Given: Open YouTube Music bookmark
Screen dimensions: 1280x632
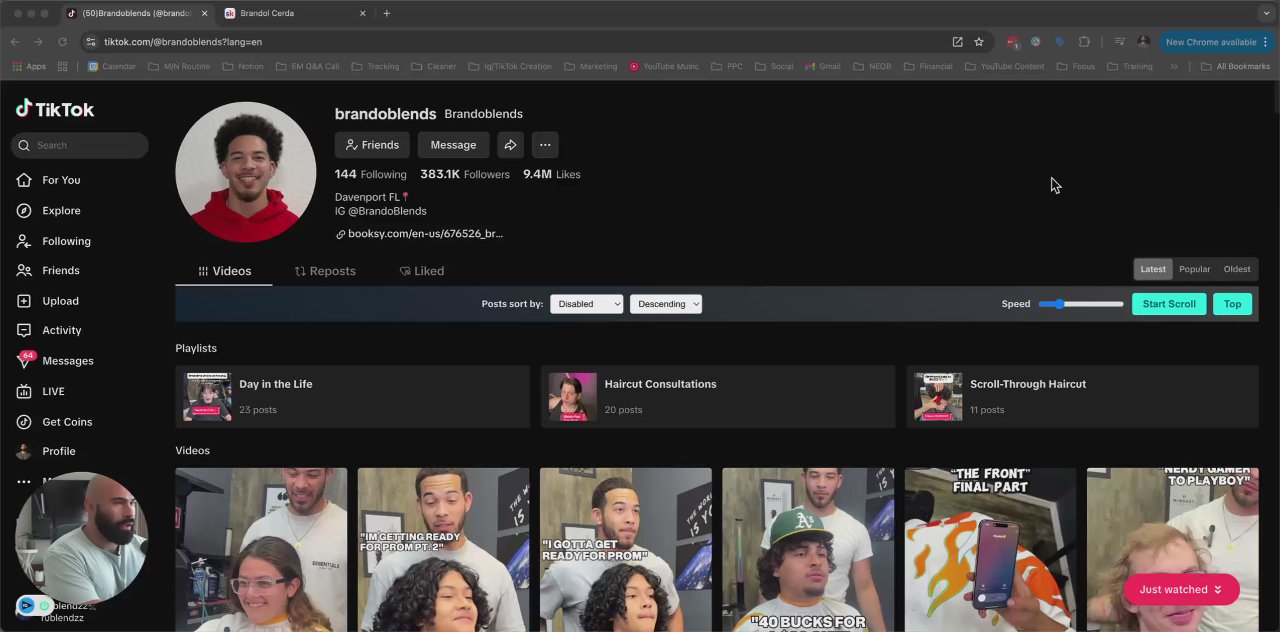Looking at the screenshot, I should pos(664,66).
